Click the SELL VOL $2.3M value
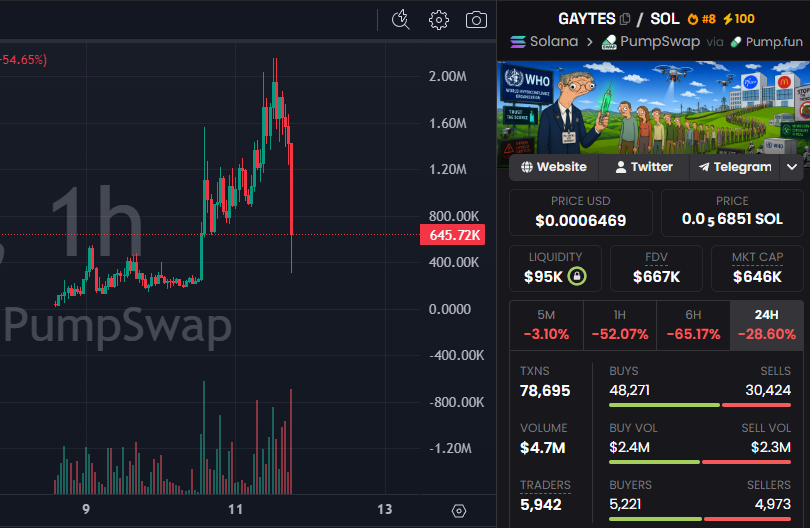Image resolution: width=810 pixels, height=528 pixels. 771,447
